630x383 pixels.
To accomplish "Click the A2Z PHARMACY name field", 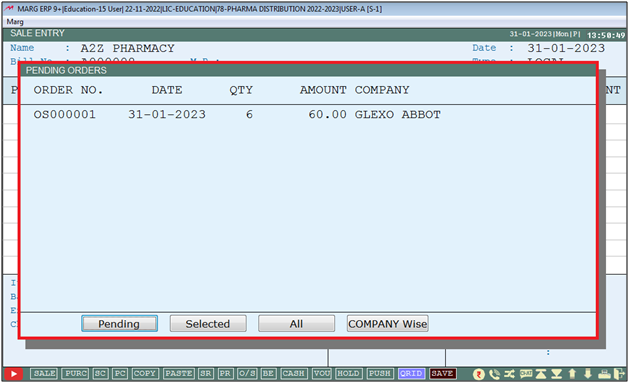I will pos(127,48).
